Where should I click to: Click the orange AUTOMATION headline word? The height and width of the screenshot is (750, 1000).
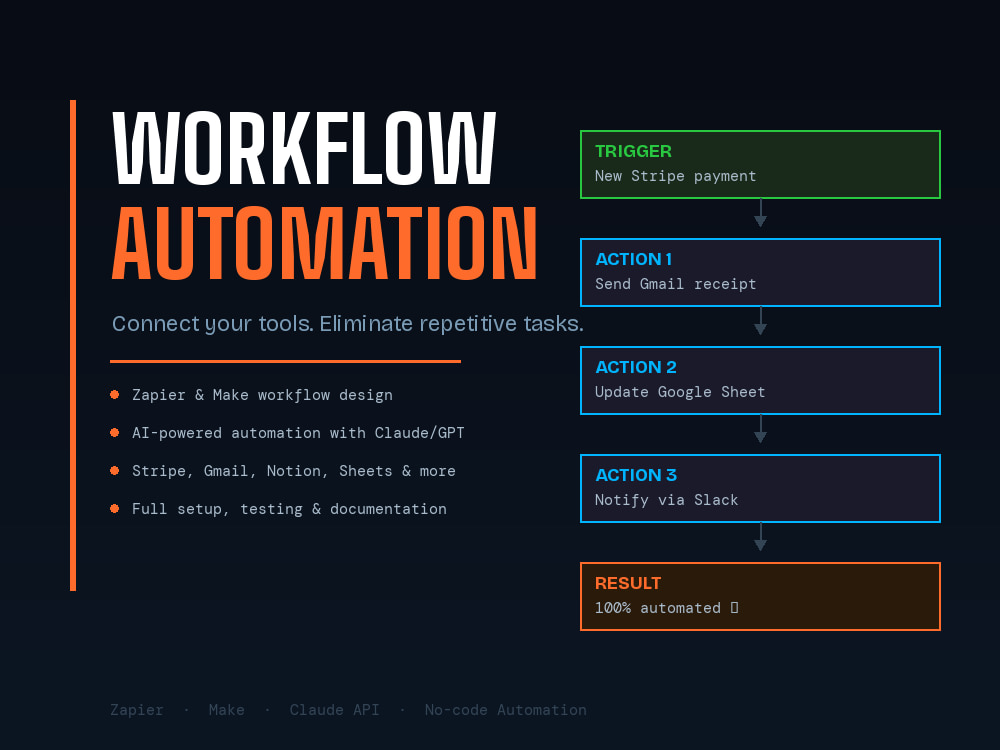pyautogui.click(x=324, y=244)
